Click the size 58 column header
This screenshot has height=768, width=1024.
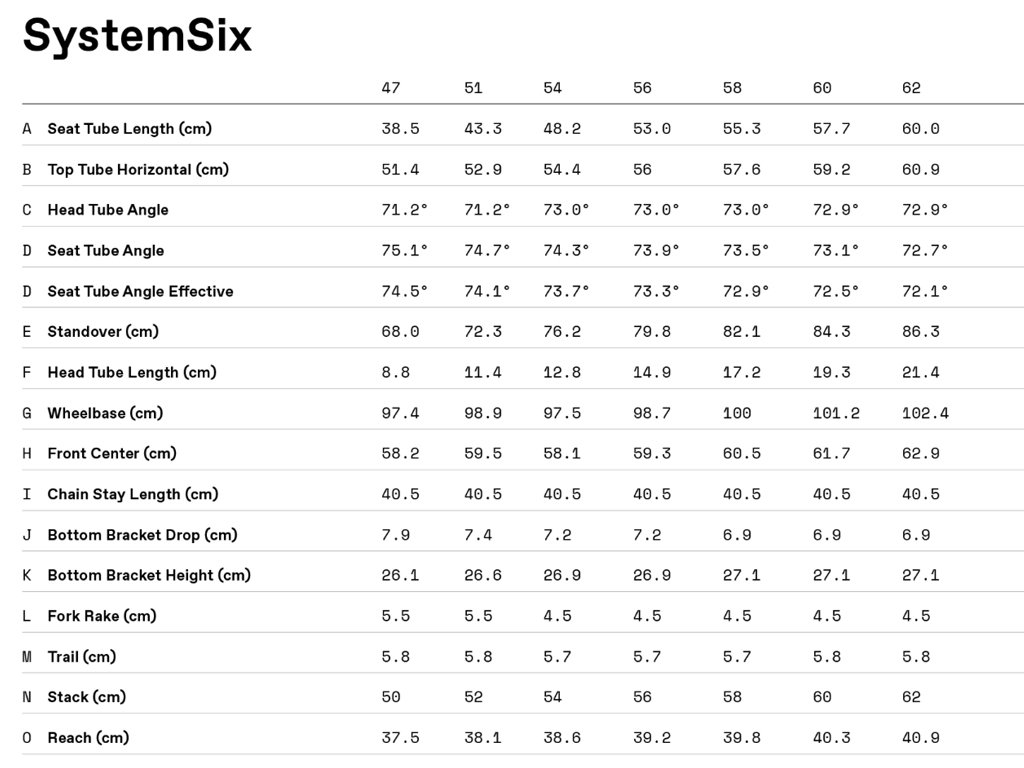click(x=733, y=88)
